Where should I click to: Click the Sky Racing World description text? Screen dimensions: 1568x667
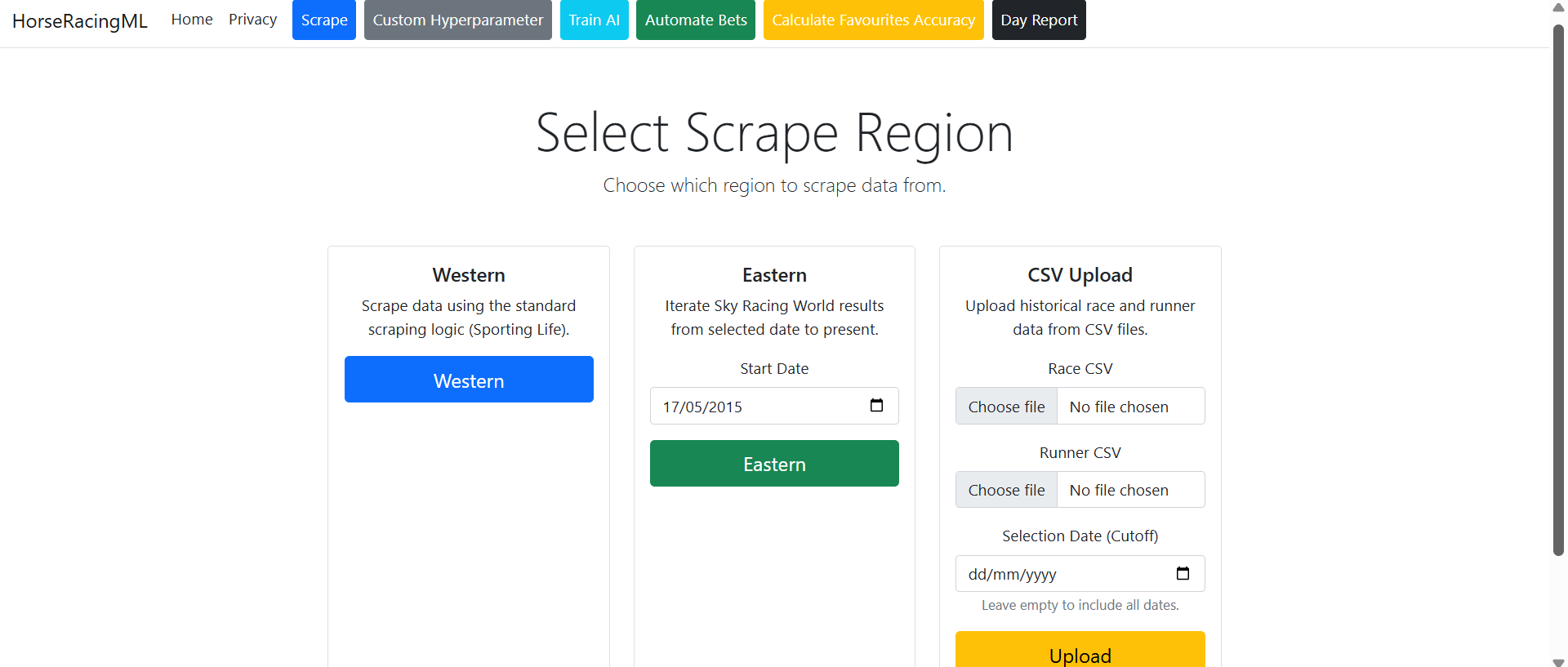pyautogui.click(x=774, y=318)
